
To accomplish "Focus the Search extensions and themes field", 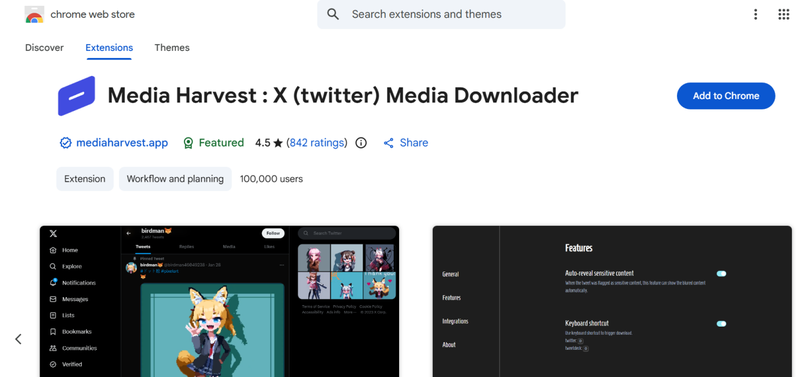I will point(441,14).
